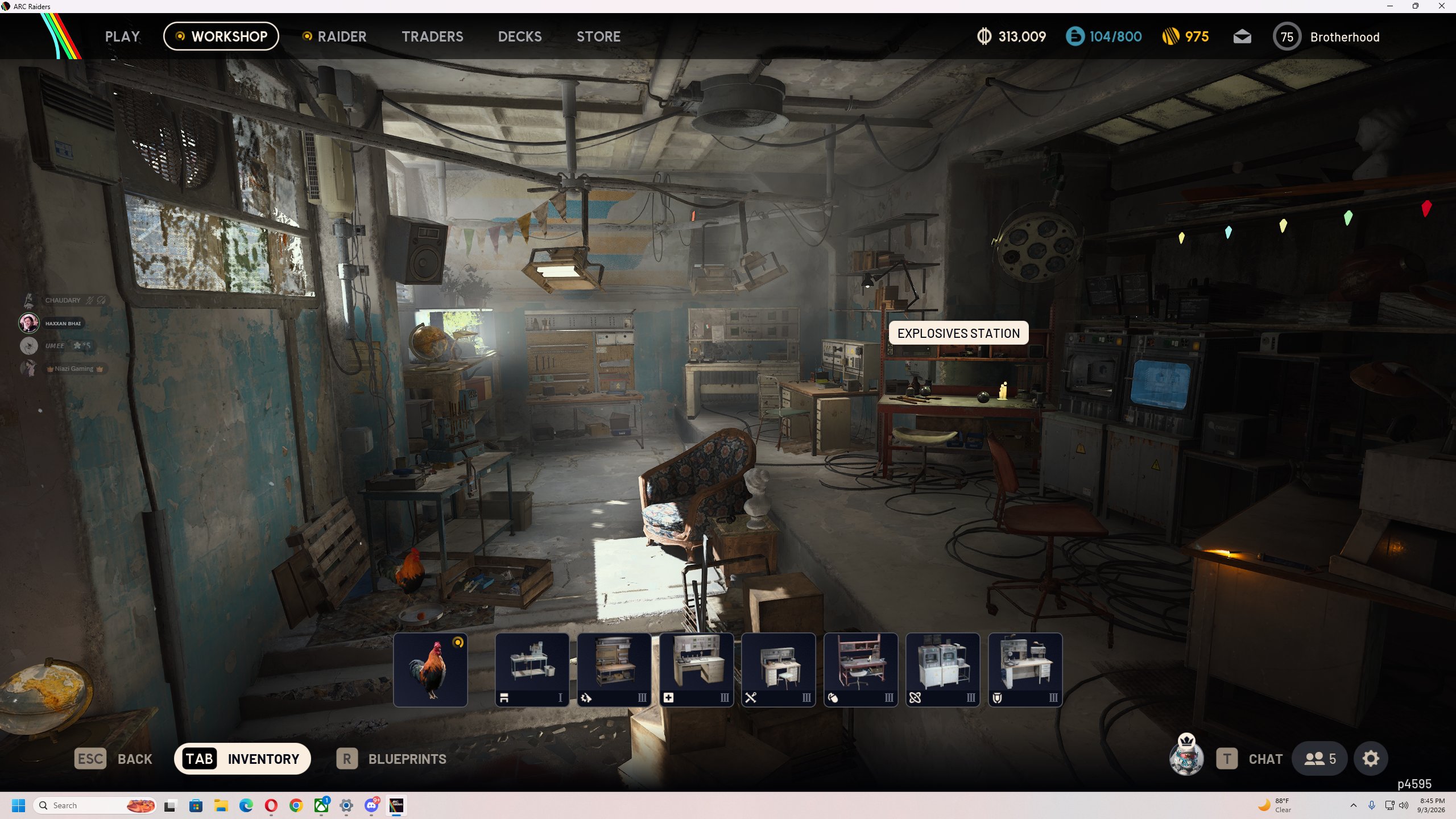Switch to the Play tab
Screen dimensions: 1456x819
[122, 36]
